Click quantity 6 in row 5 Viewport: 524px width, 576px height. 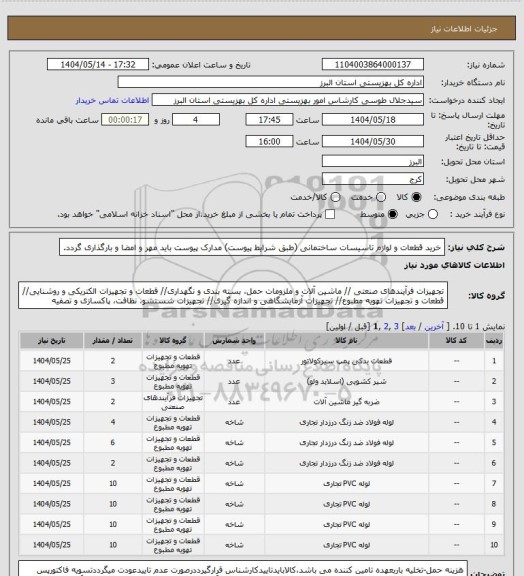pyautogui.click(x=113, y=443)
